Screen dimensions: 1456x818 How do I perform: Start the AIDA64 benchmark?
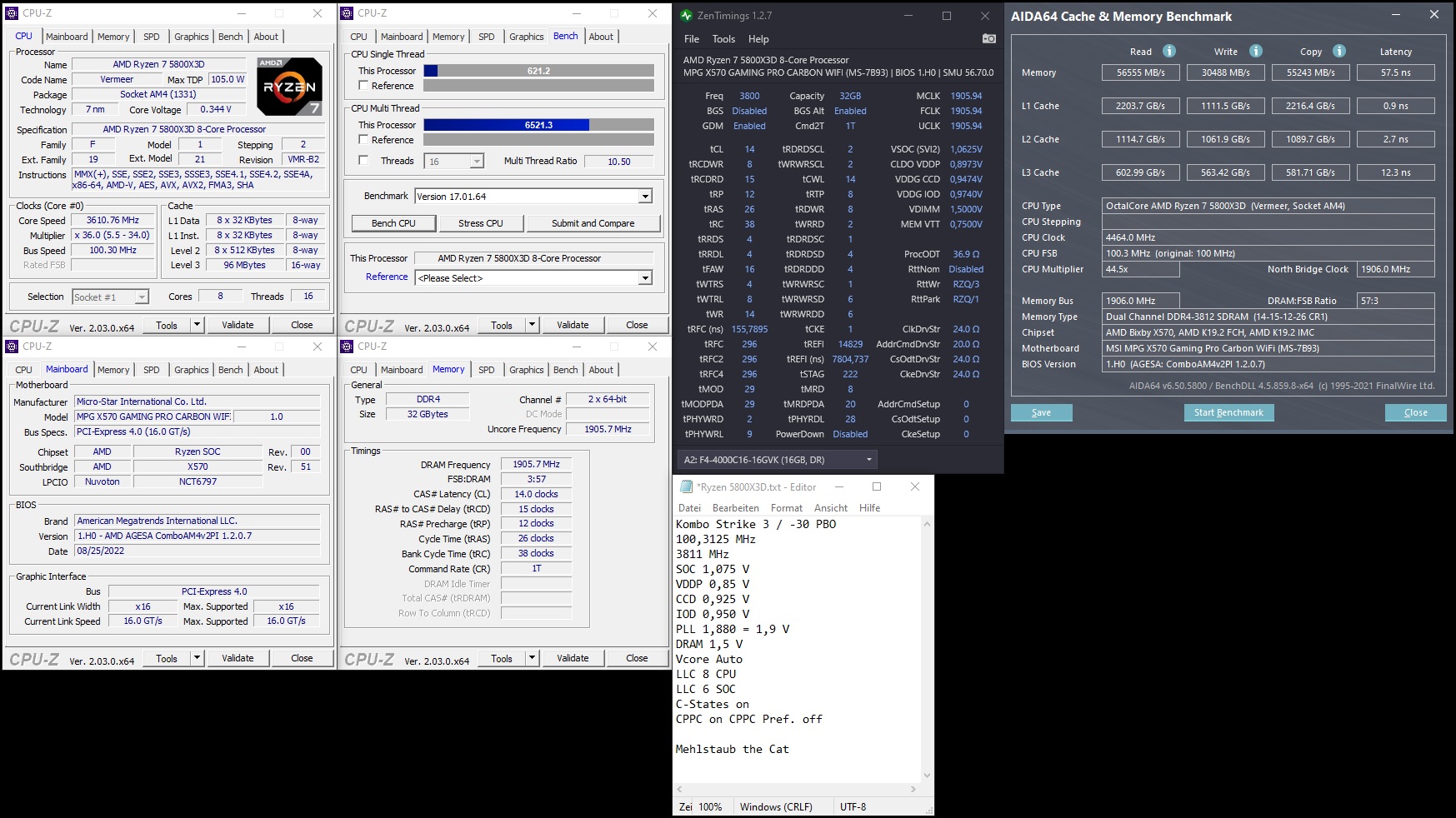[1228, 412]
